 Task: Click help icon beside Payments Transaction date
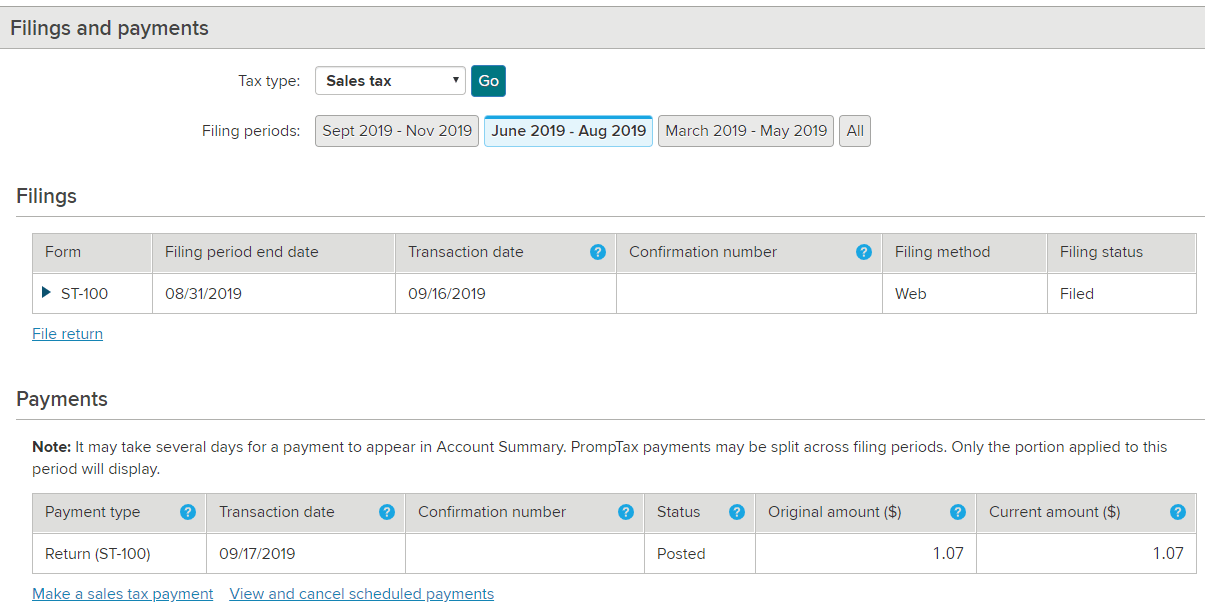point(387,512)
